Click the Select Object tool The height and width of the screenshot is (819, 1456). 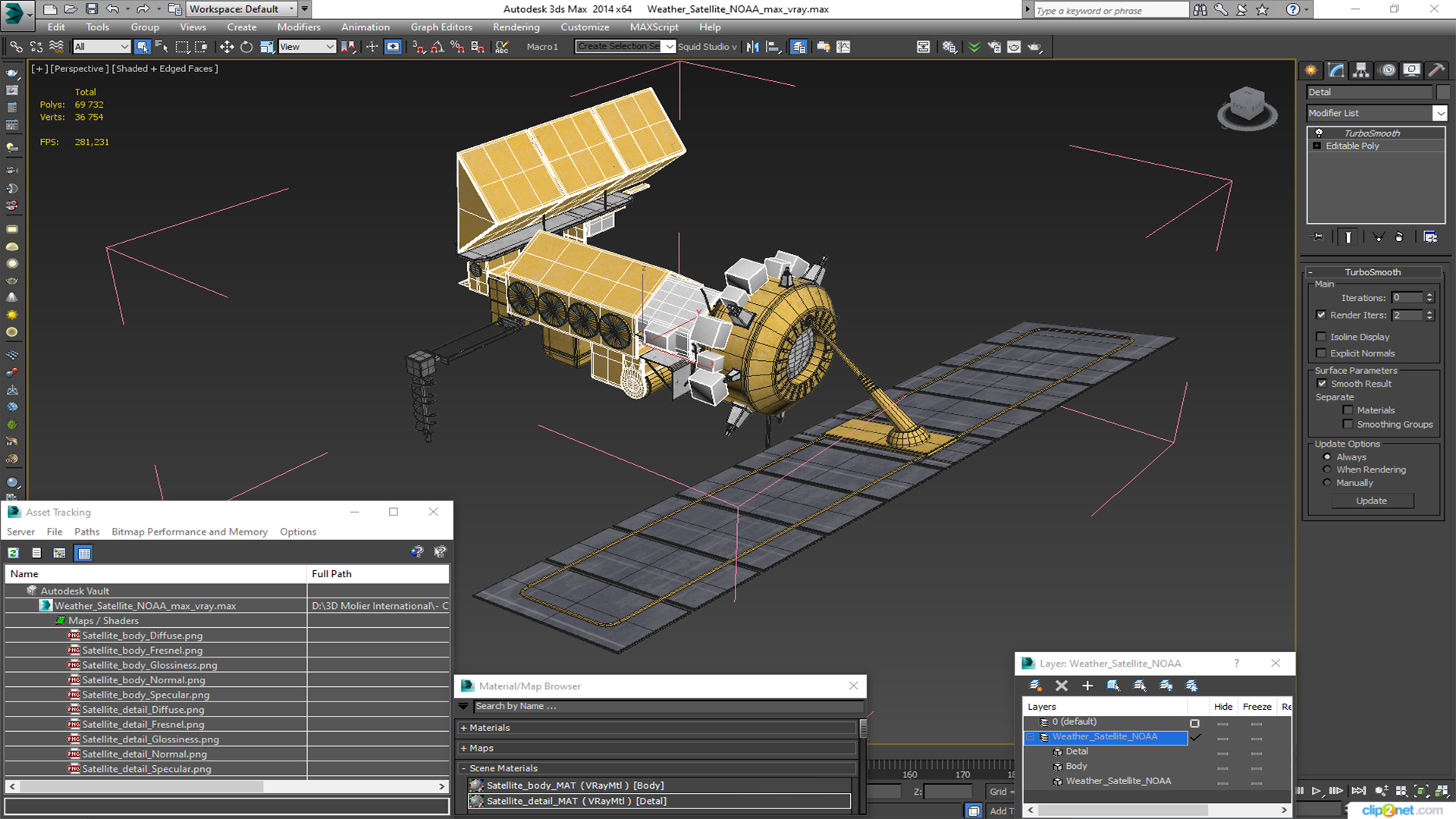(142, 47)
